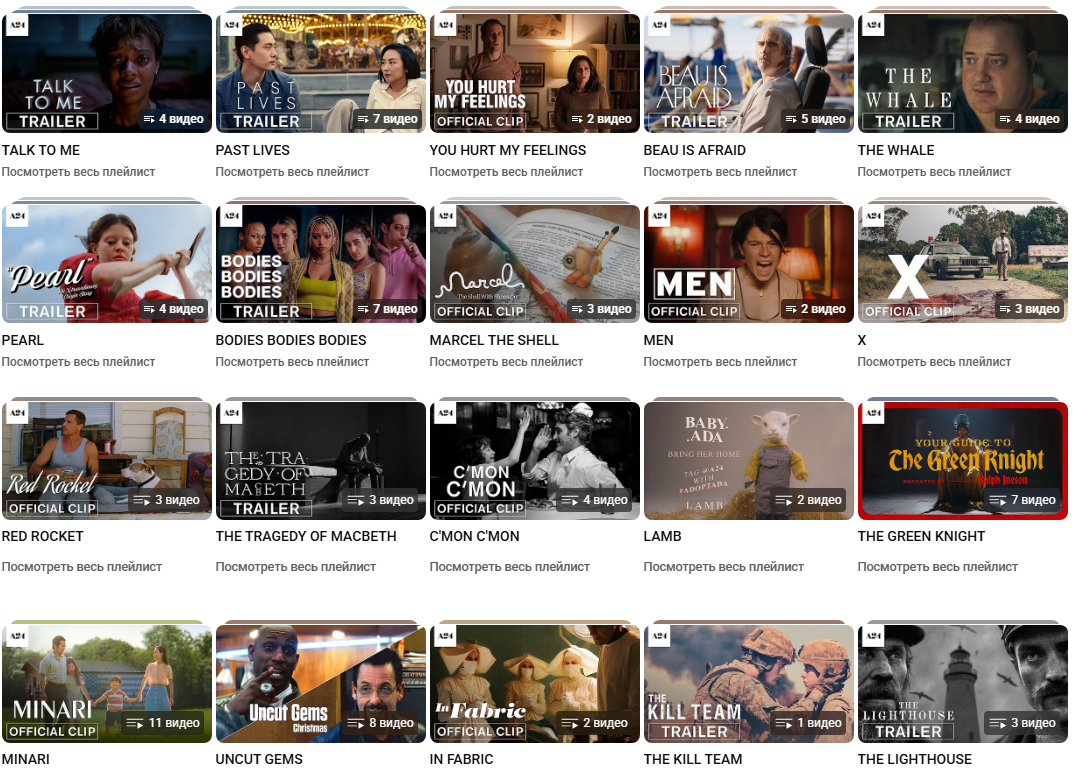This screenshot has height=770, width=1079.
Task: View full playlist under THE WHALE
Action: pyautogui.click(x=934, y=172)
